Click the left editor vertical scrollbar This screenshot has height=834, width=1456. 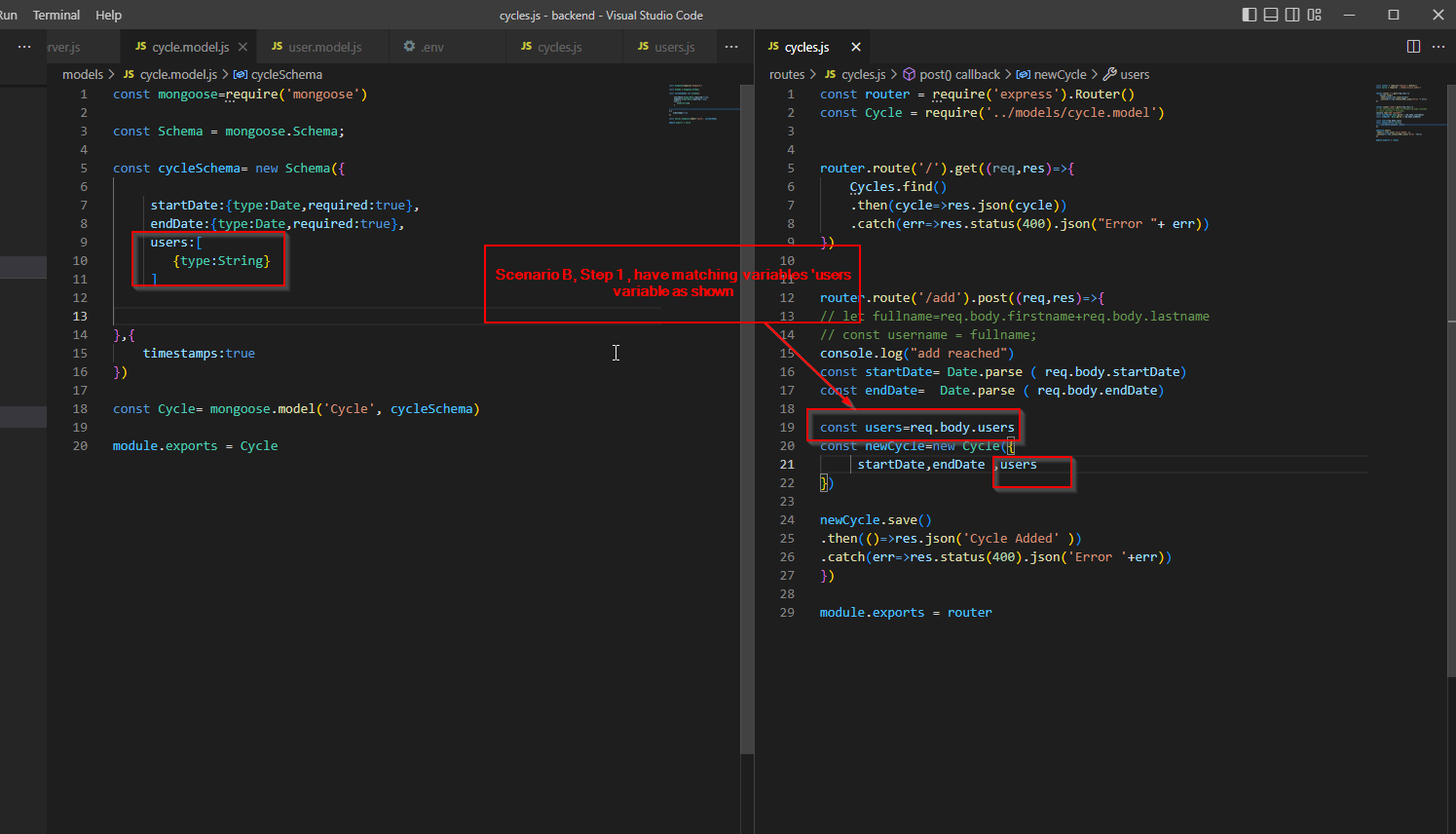[747, 419]
